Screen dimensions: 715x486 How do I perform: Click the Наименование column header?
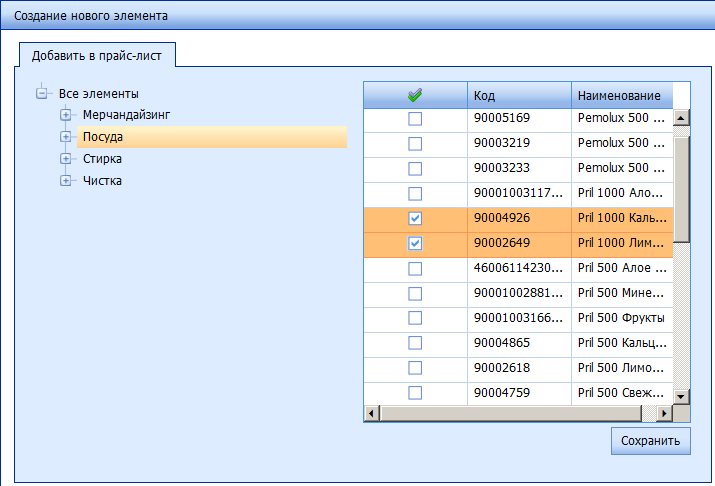(620, 95)
